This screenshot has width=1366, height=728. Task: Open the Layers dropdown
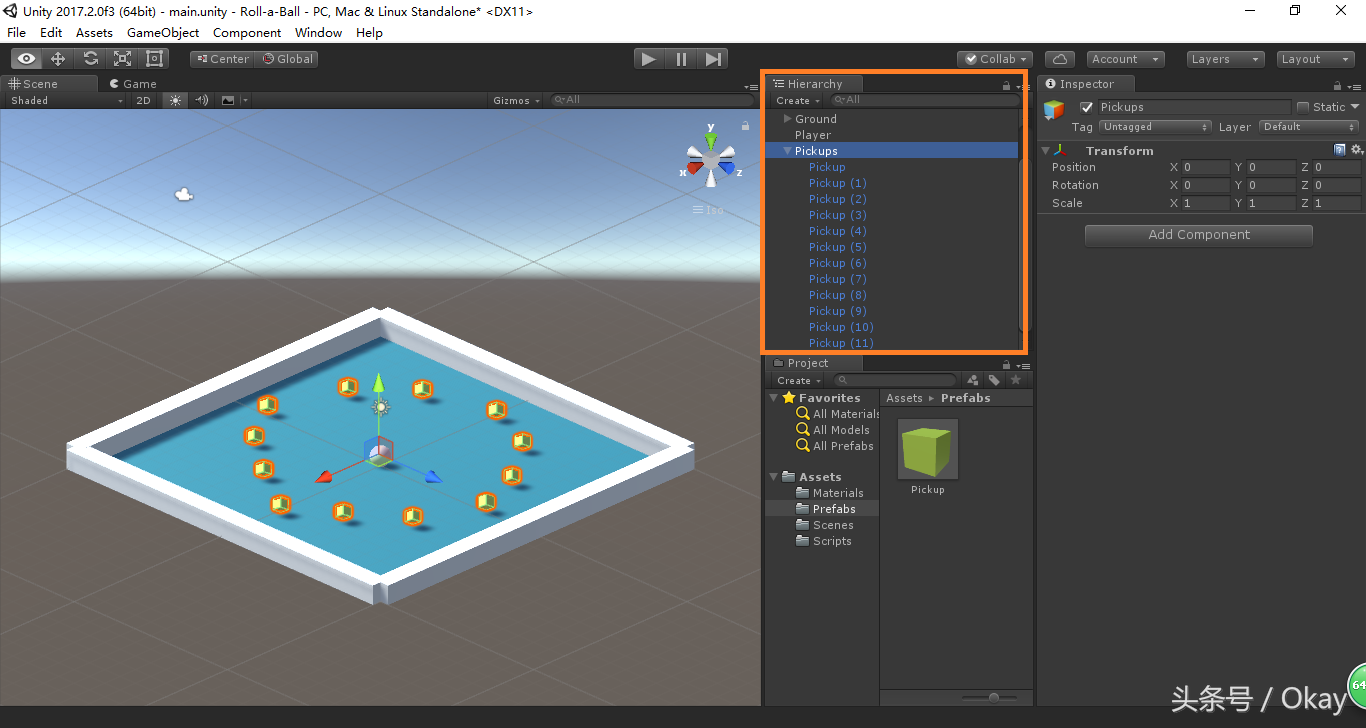(1225, 59)
